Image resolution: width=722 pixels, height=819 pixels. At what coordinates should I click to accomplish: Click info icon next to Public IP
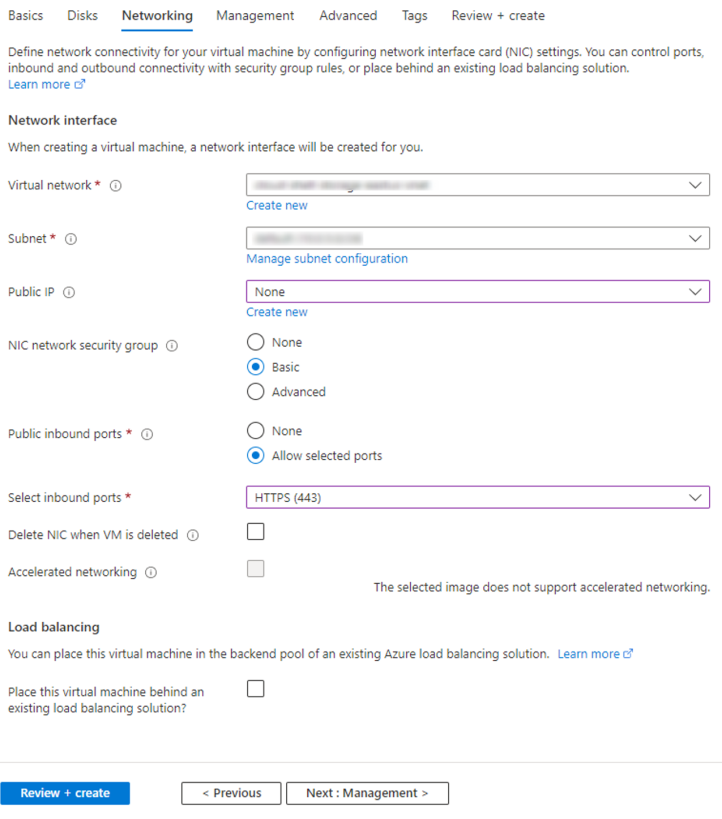pyautogui.click(x=69, y=293)
